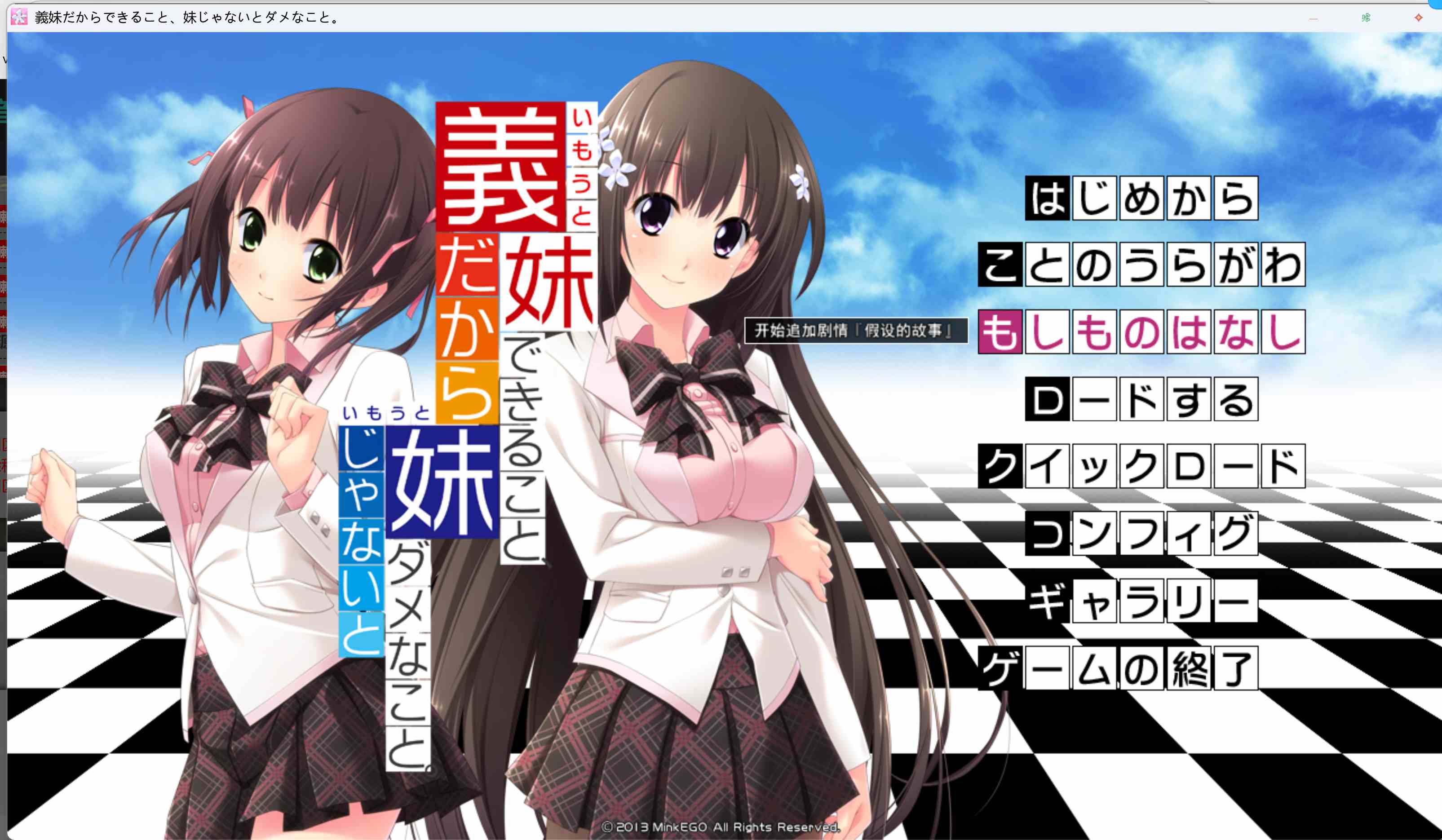Image resolution: width=1442 pixels, height=840 pixels.
Task: Click the window title text 義妹だからできること
Action: [186, 18]
